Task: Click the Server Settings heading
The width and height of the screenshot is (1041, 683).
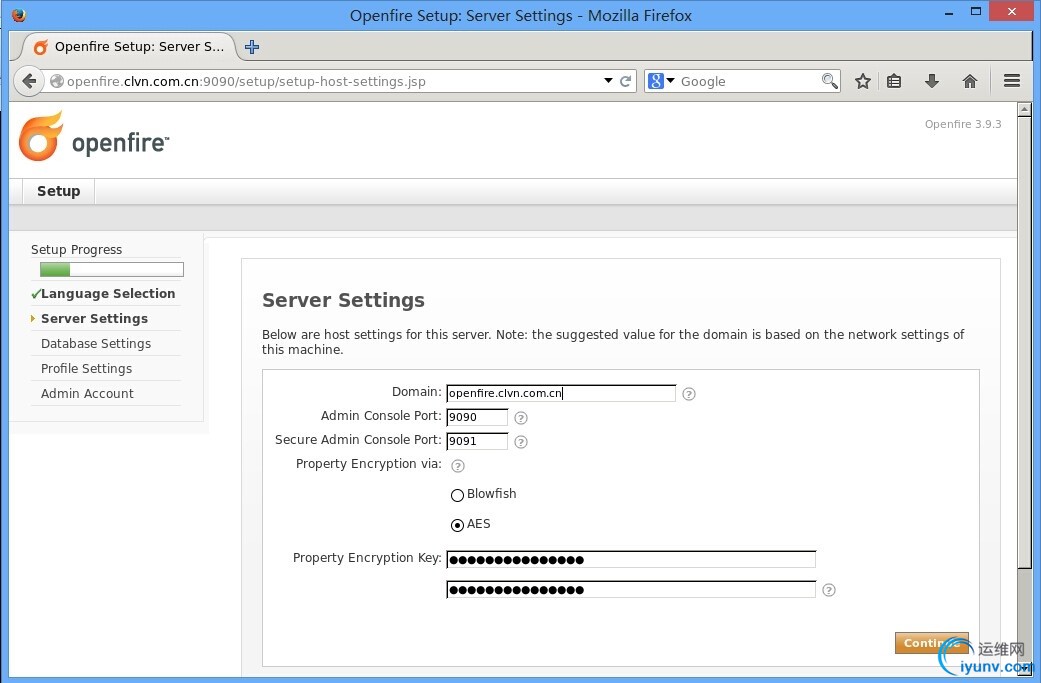Action: click(x=343, y=300)
